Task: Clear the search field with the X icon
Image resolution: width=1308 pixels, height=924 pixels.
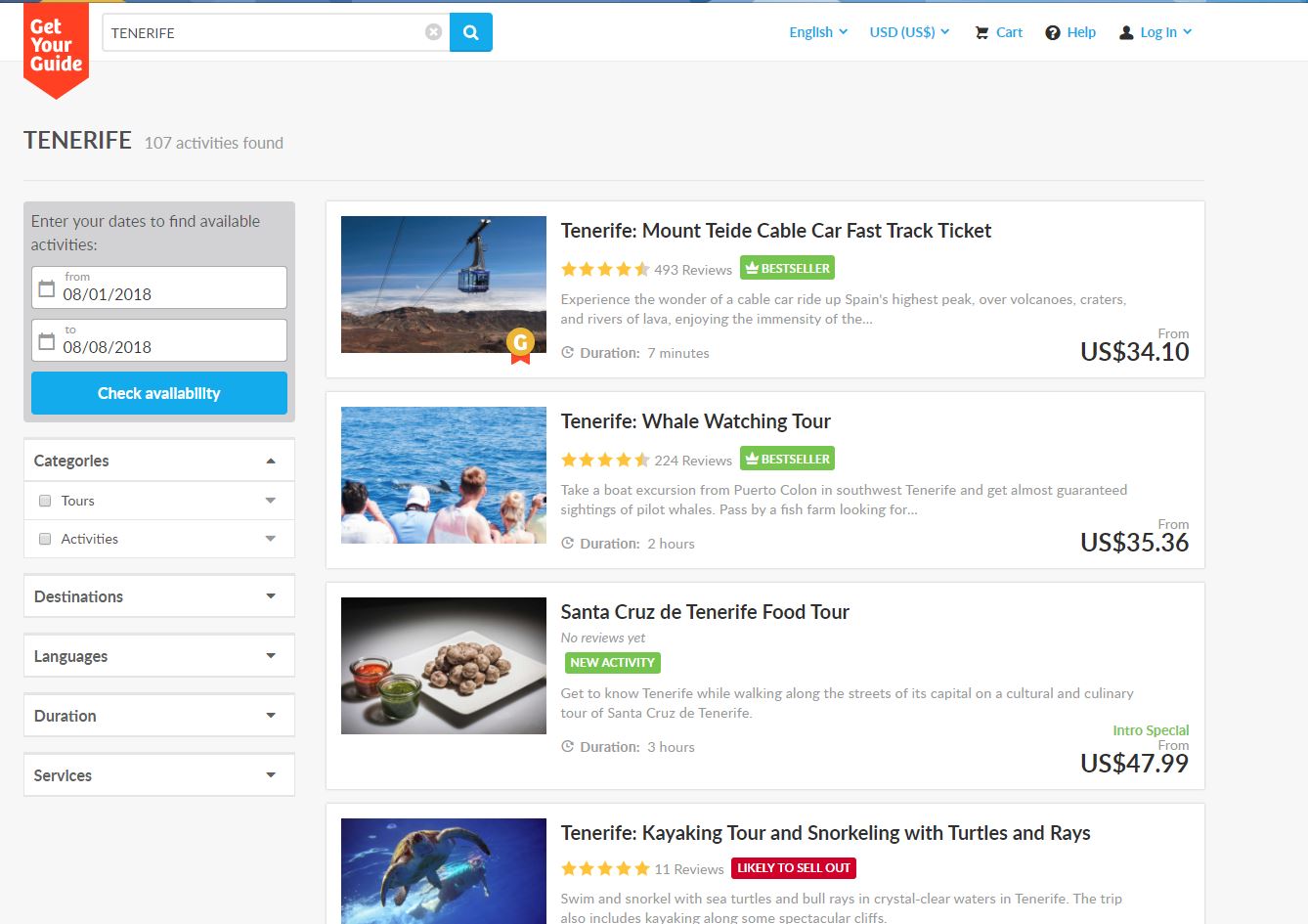Action: click(433, 32)
